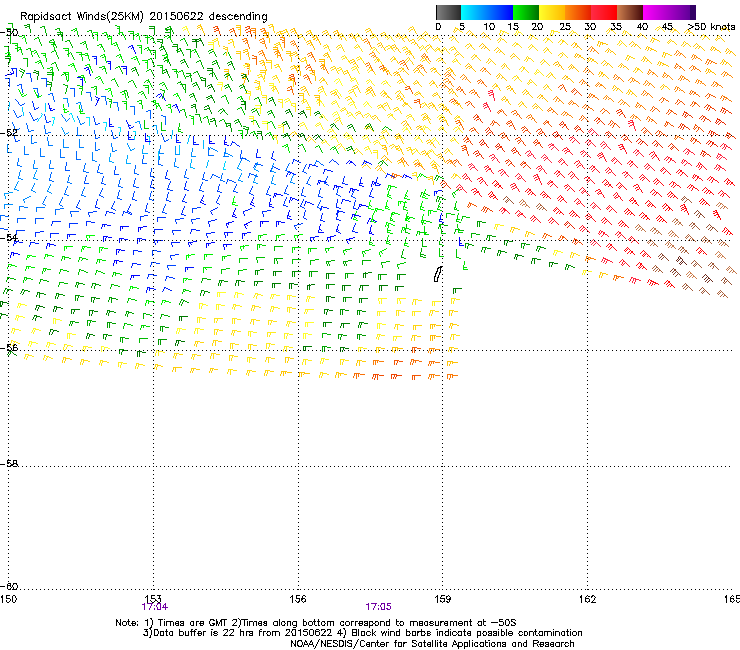The height and width of the screenshot is (650, 740).
Task: Click the longitude label "159"
Action: [x=443, y=599]
